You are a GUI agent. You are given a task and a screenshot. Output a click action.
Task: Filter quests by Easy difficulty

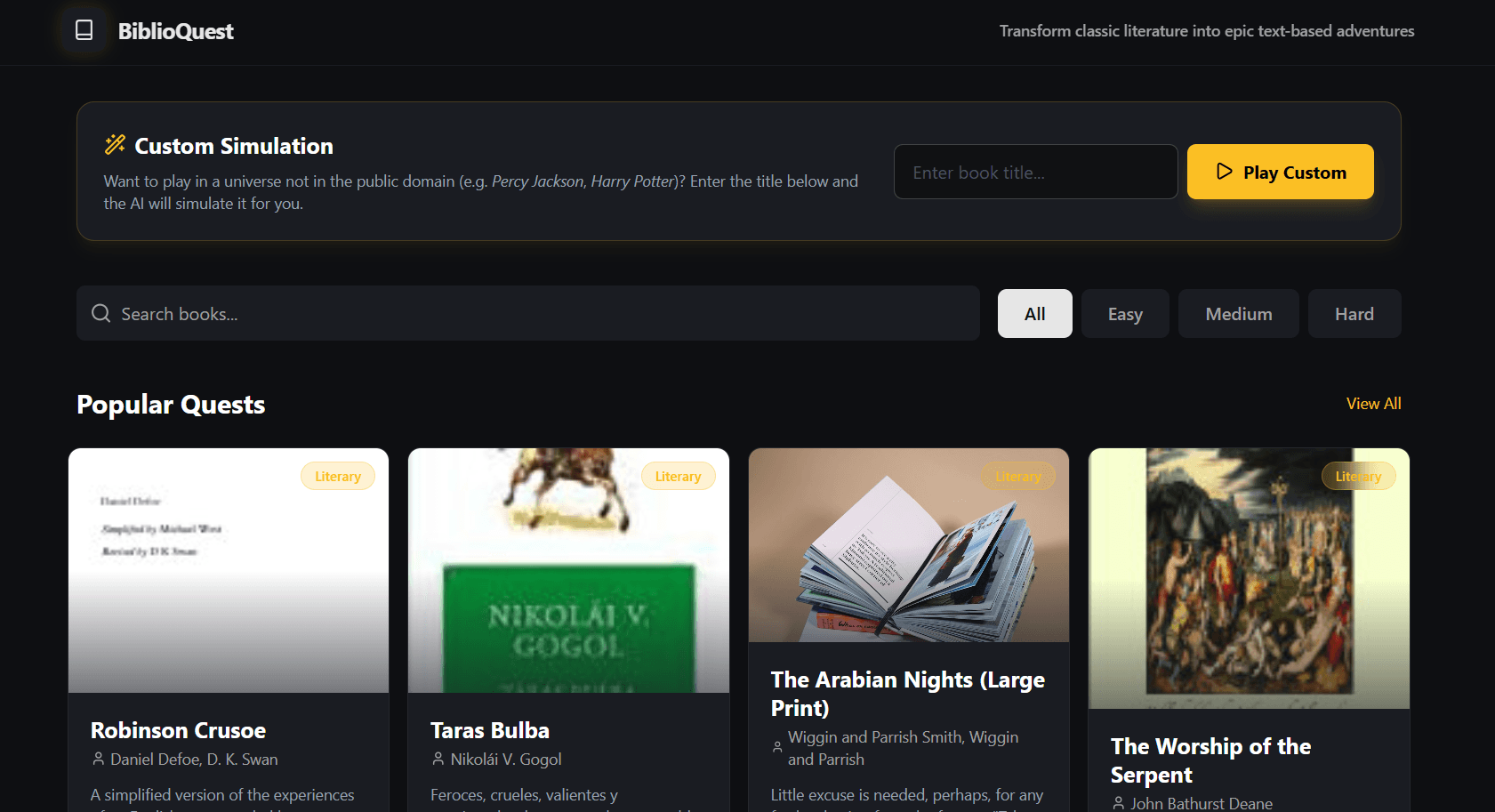[x=1124, y=314]
